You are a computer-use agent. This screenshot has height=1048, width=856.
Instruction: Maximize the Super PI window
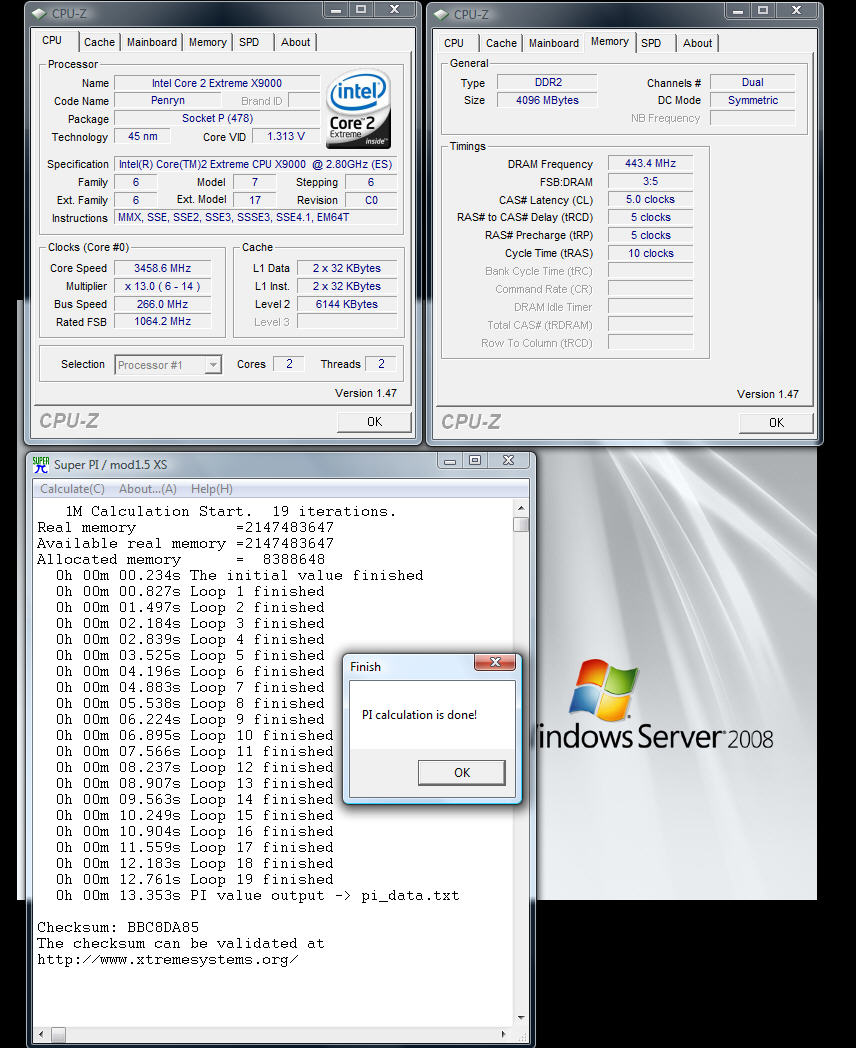[x=475, y=461]
